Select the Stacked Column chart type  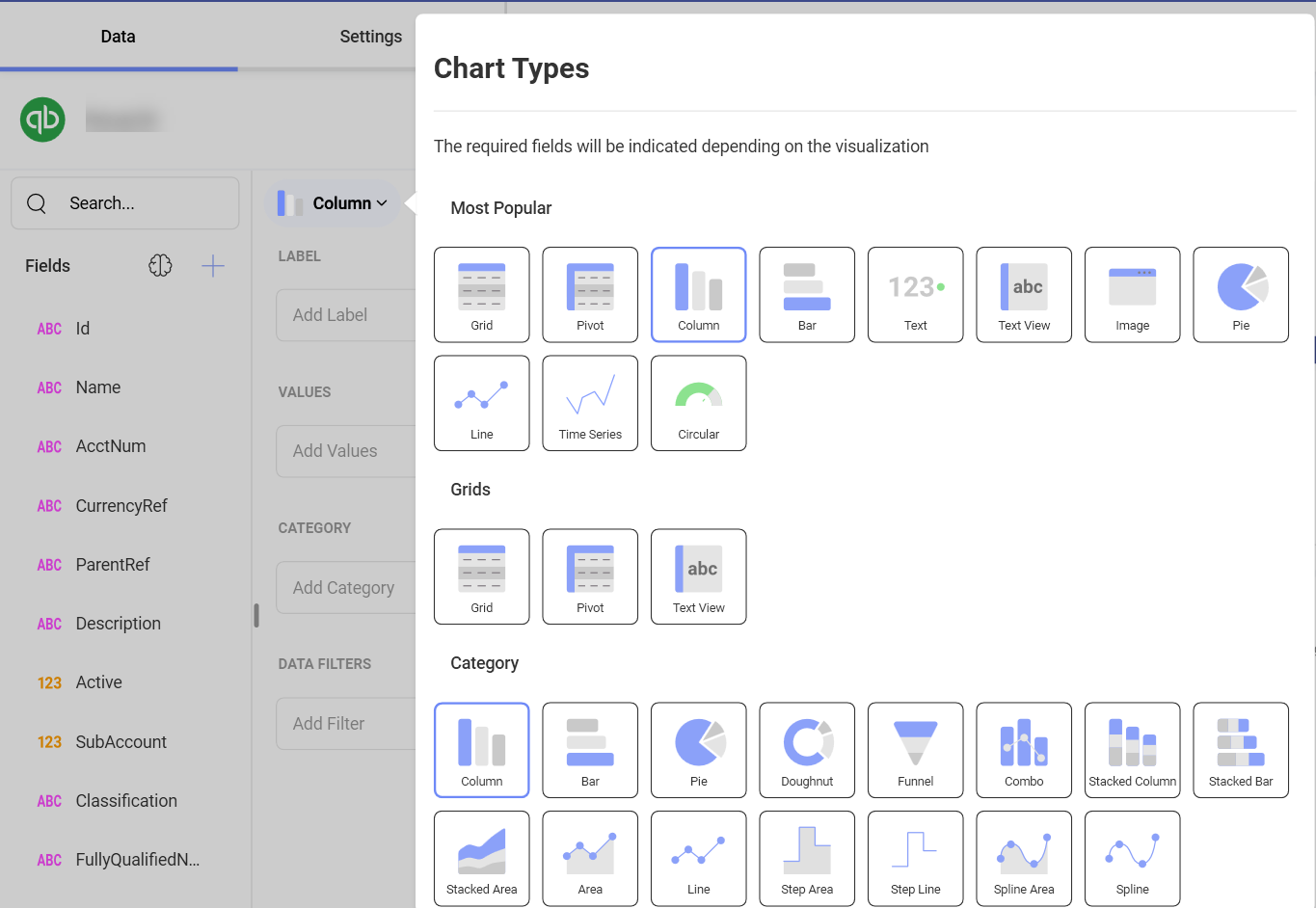pyautogui.click(x=1133, y=750)
